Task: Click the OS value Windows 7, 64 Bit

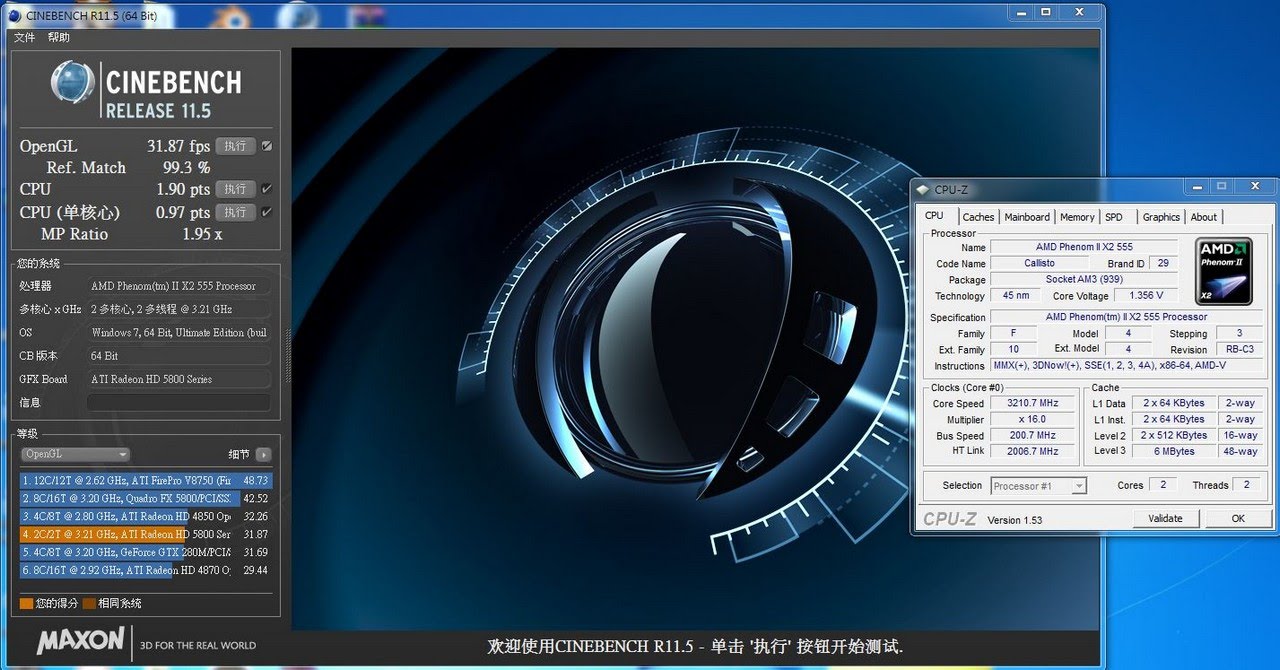Action: coord(178,332)
